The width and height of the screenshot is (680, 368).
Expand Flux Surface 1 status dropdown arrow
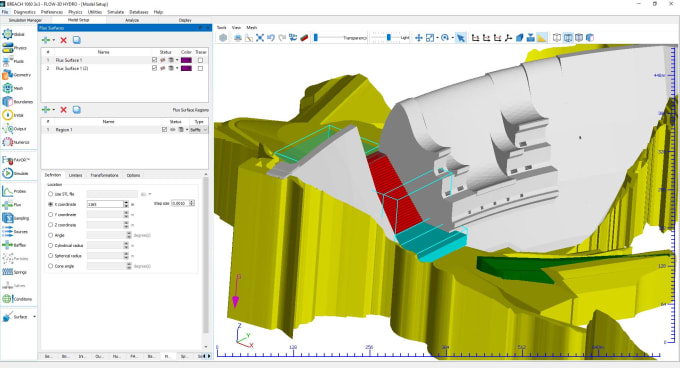(x=177, y=60)
